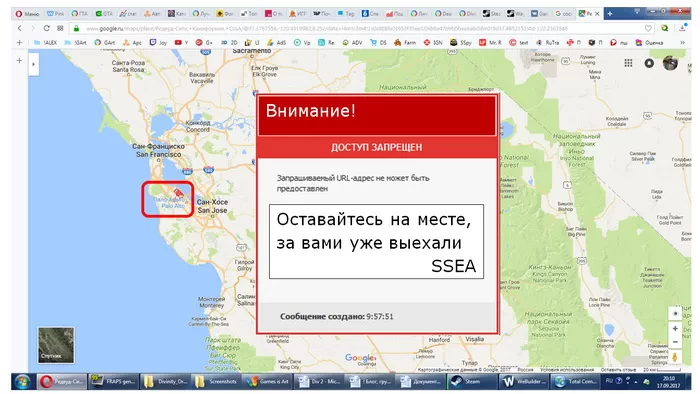Open Total Commander from the taskbar
This screenshot has height=394, width=700.
574,382
